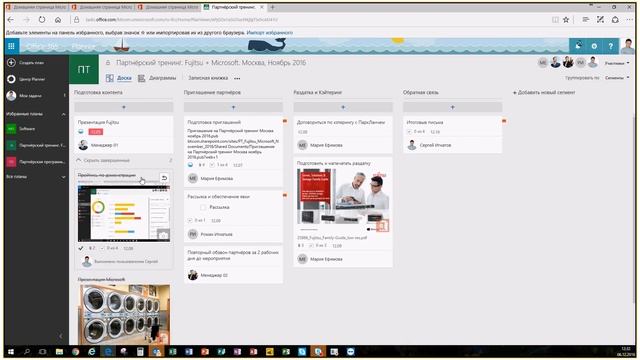Expand Все планы section

click(64, 177)
